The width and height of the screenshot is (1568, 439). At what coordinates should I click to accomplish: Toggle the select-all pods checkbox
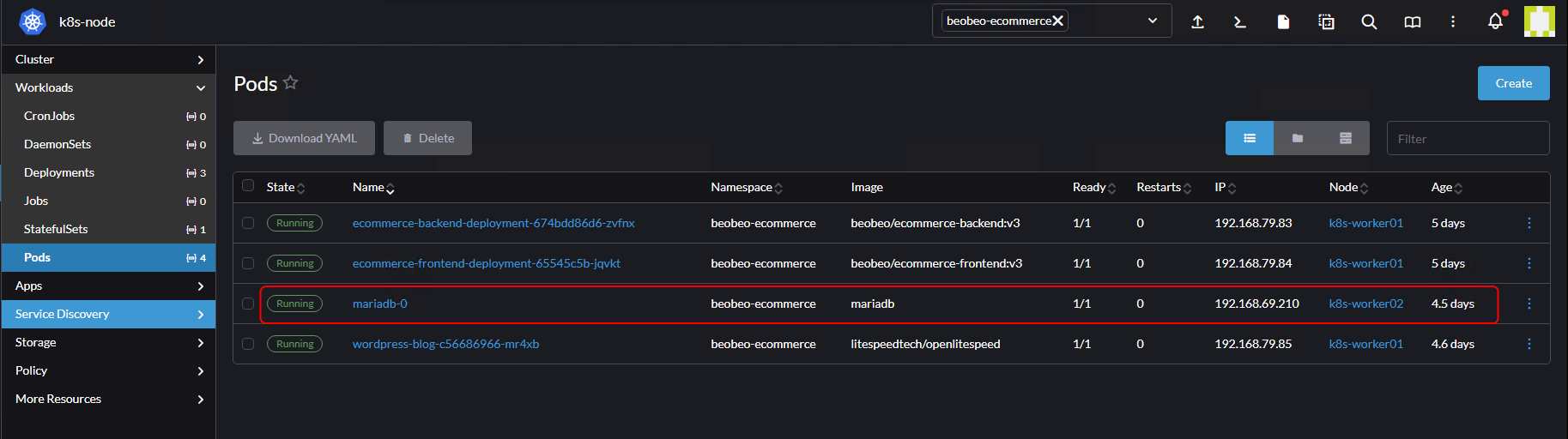248,185
